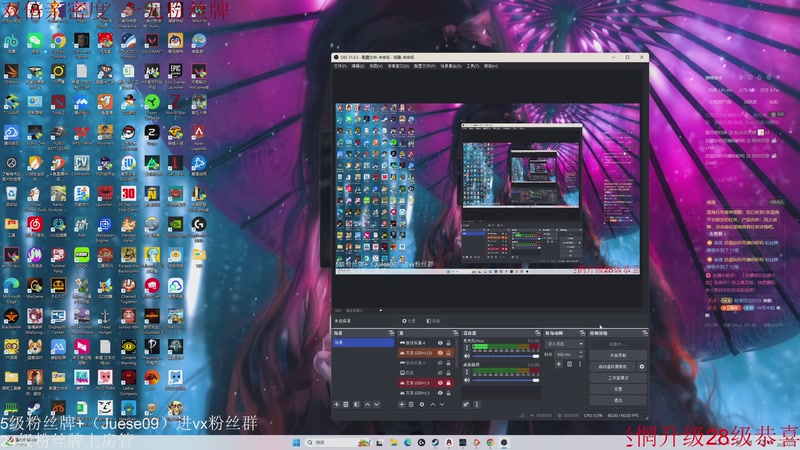Open WeChat desktop shortcut
The width and height of the screenshot is (800, 450).
pos(35,41)
